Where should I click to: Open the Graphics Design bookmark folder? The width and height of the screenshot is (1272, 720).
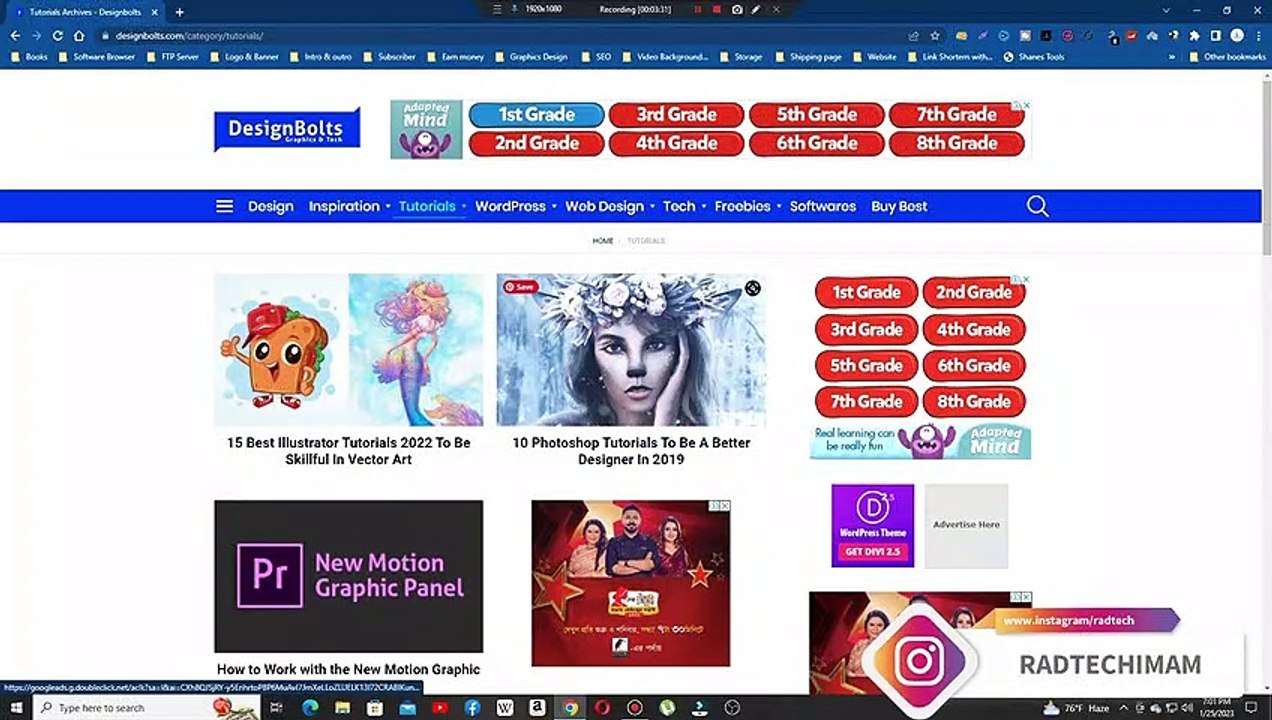coord(531,57)
